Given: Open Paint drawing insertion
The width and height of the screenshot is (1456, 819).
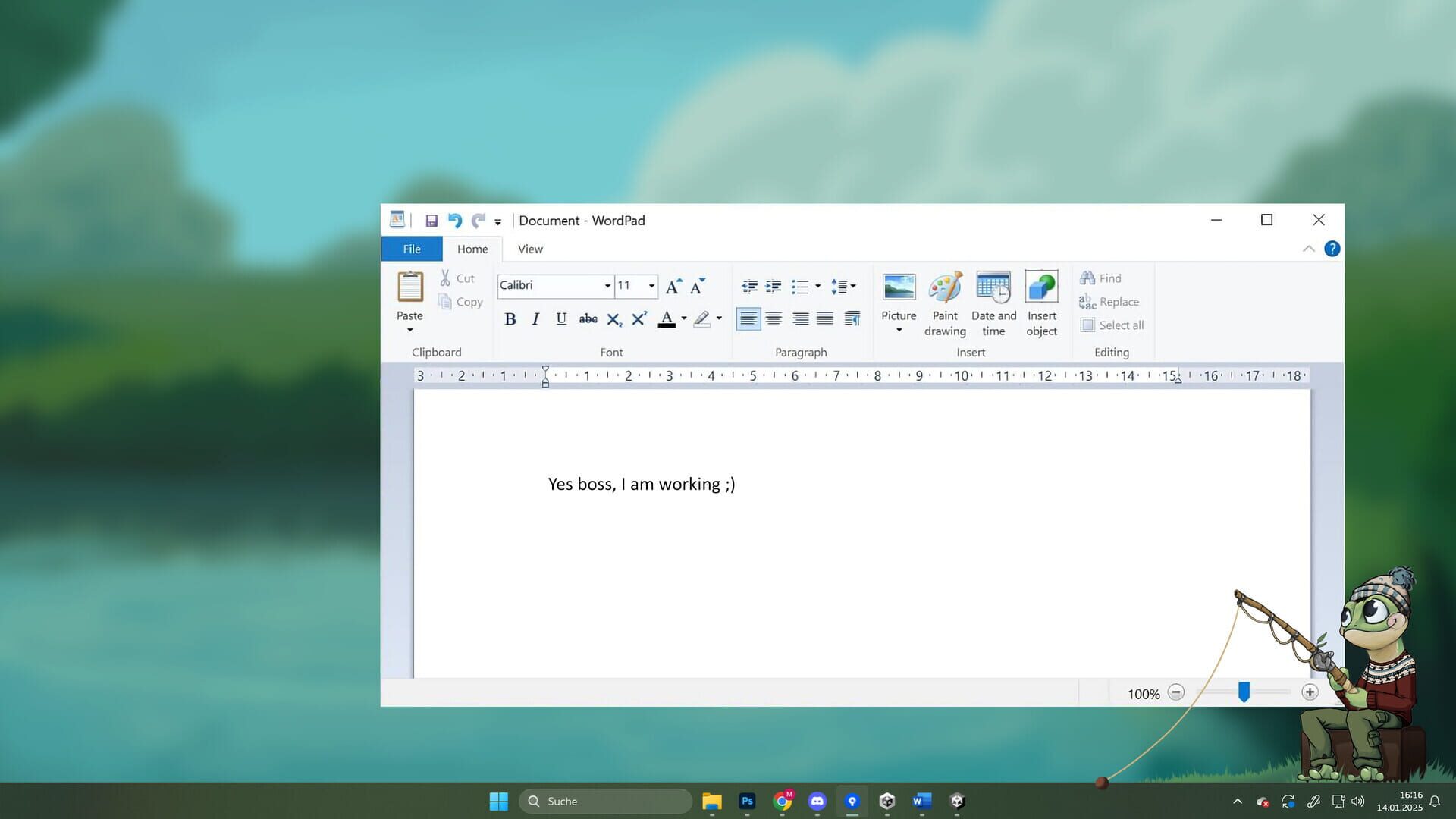Looking at the screenshot, I should tap(945, 302).
